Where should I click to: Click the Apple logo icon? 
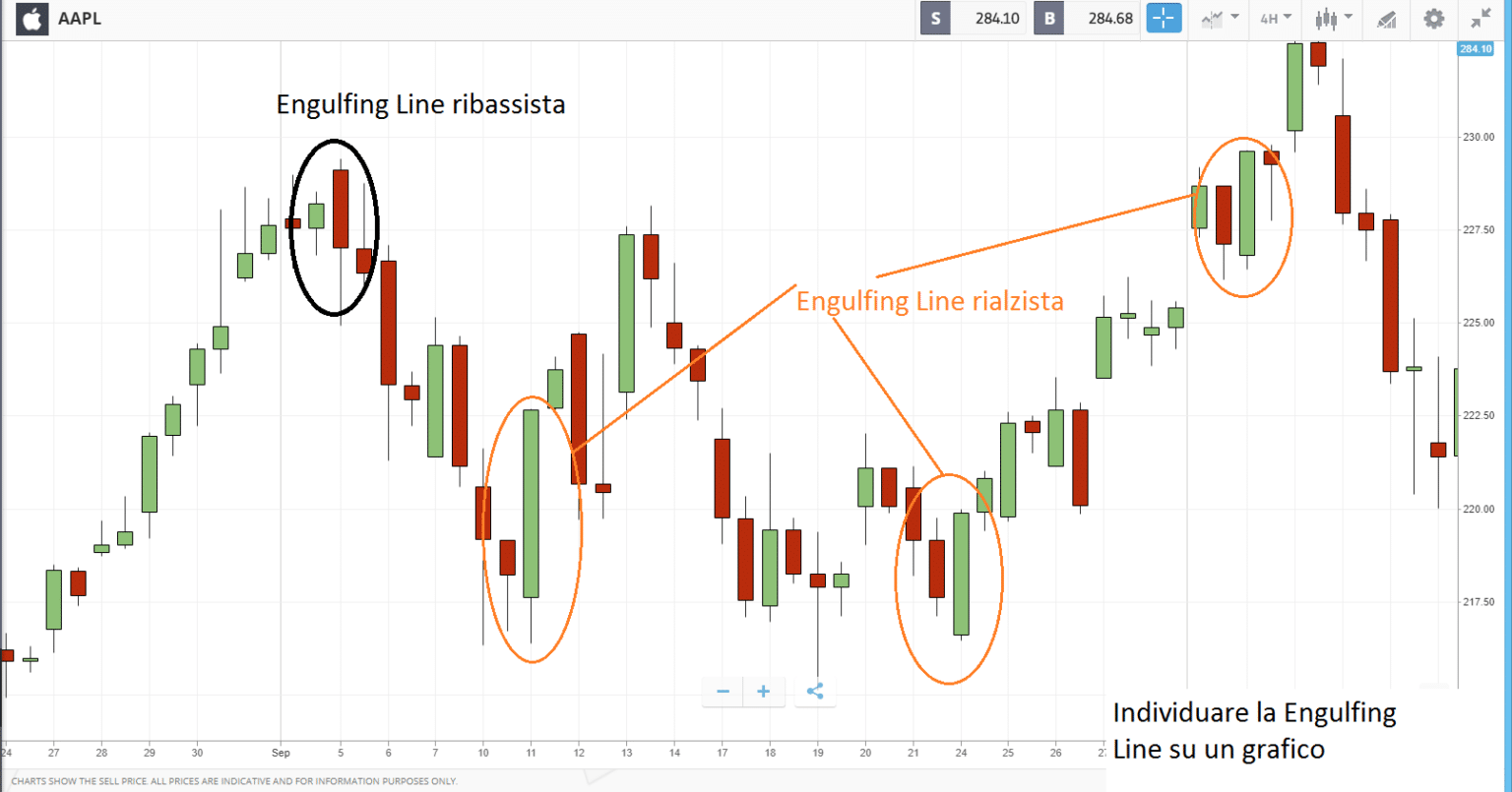(31, 18)
